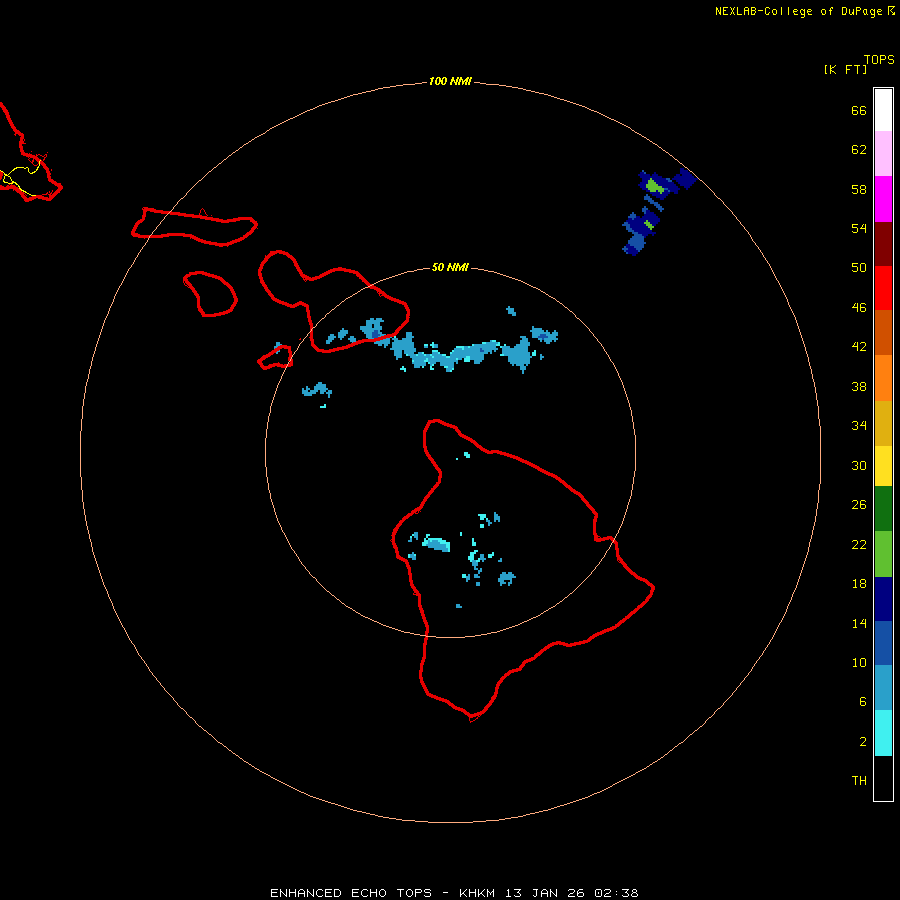Image resolution: width=900 pixels, height=900 pixels.
Task: Select legend value "54"
Action: click(x=859, y=228)
